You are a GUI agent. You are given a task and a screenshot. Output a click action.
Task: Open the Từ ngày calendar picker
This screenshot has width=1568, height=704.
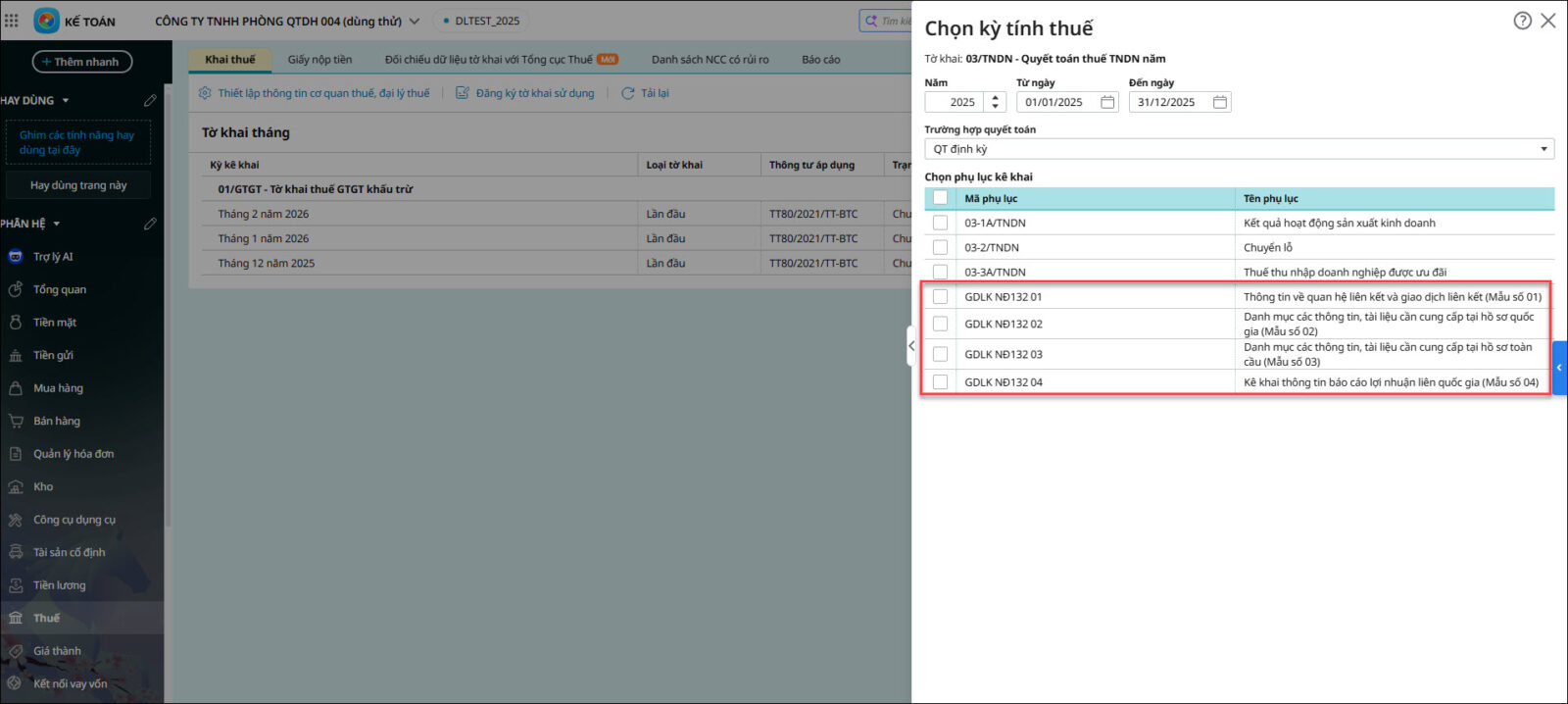tap(1107, 102)
